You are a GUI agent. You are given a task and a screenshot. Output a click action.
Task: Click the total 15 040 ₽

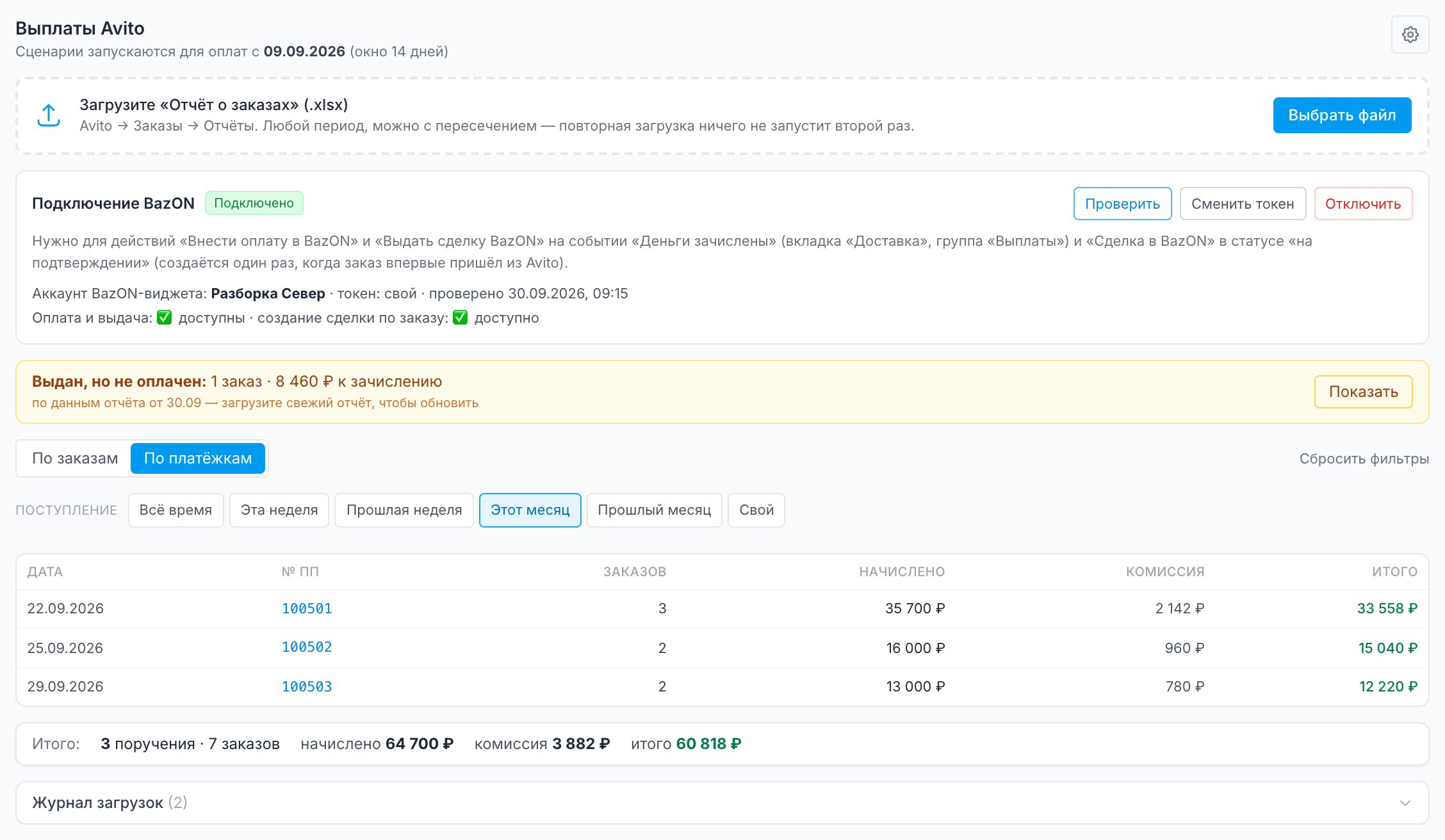(1388, 648)
